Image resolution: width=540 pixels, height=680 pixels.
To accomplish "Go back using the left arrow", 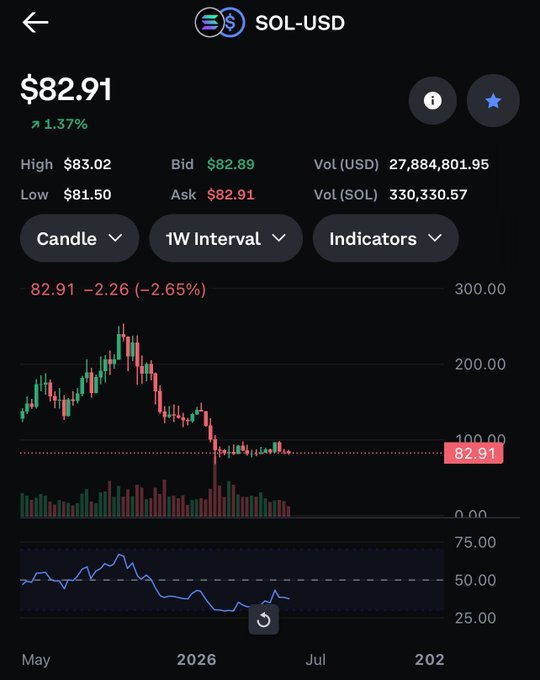I will click(x=36, y=23).
